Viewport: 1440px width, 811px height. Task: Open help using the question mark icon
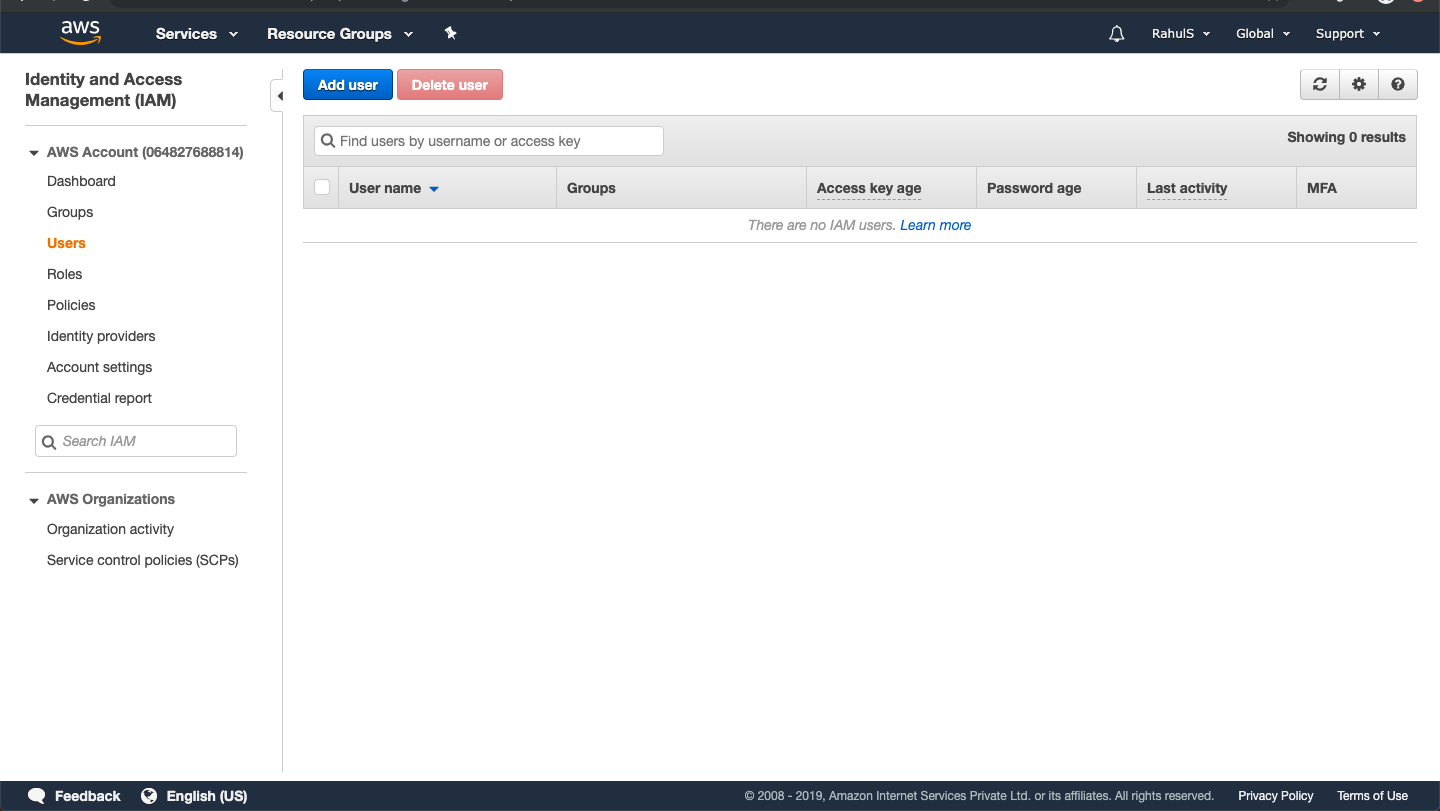[1397, 84]
